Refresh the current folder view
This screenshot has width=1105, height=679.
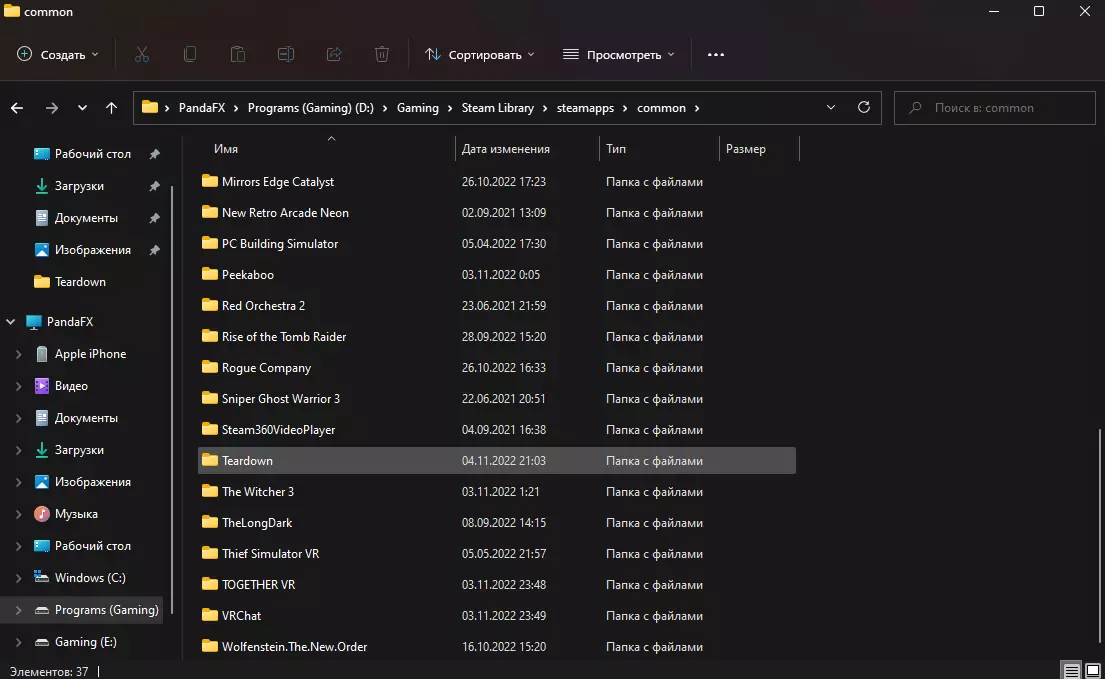pos(864,107)
